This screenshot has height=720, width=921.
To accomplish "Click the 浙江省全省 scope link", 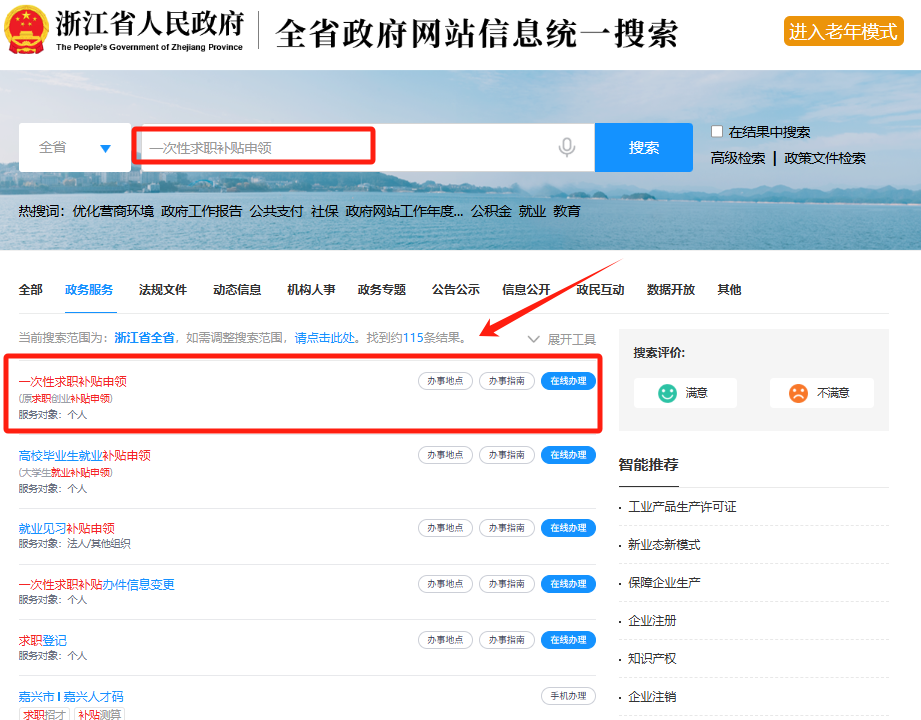I will [x=144, y=338].
